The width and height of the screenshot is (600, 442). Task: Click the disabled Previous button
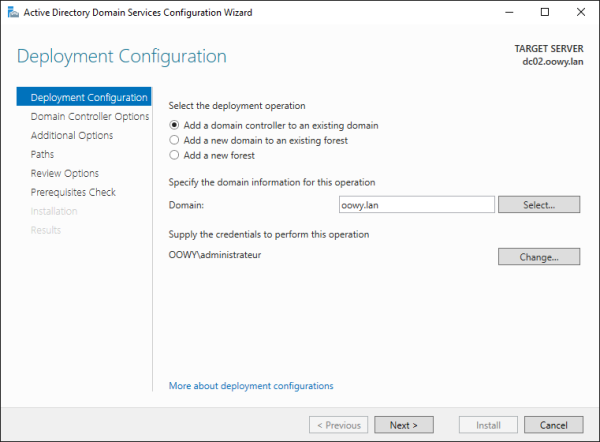click(x=337, y=425)
